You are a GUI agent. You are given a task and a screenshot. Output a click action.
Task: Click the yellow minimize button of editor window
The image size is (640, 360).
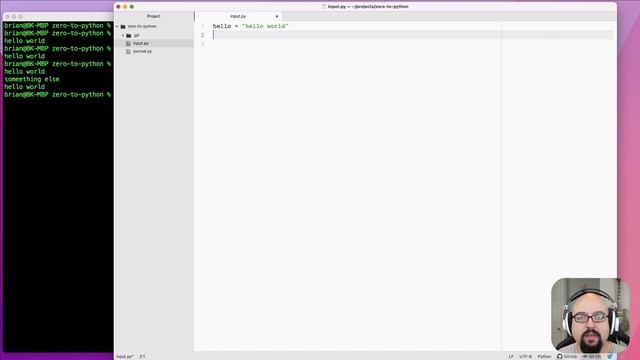125,7
